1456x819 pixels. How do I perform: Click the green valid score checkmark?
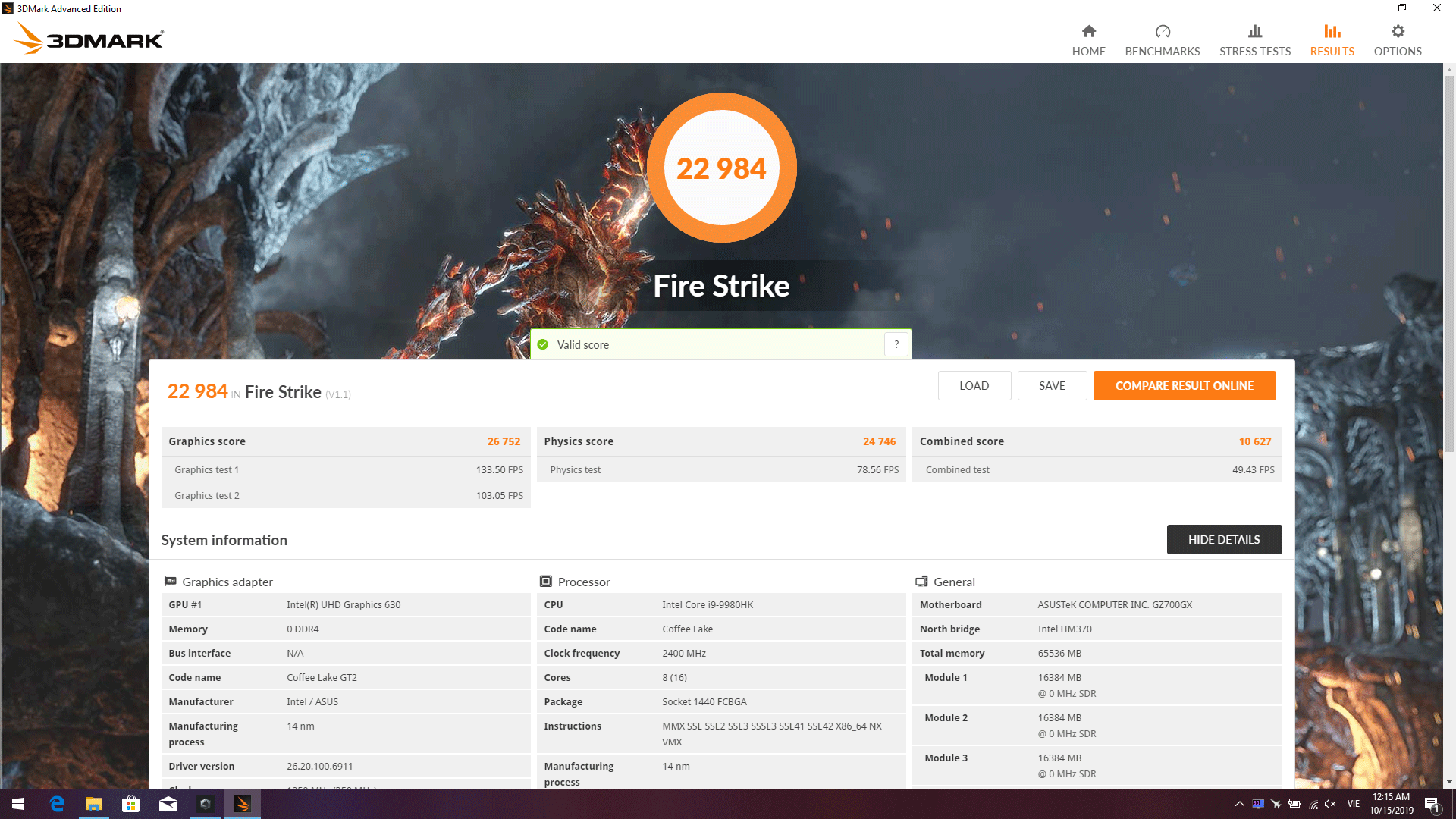pos(542,344)
